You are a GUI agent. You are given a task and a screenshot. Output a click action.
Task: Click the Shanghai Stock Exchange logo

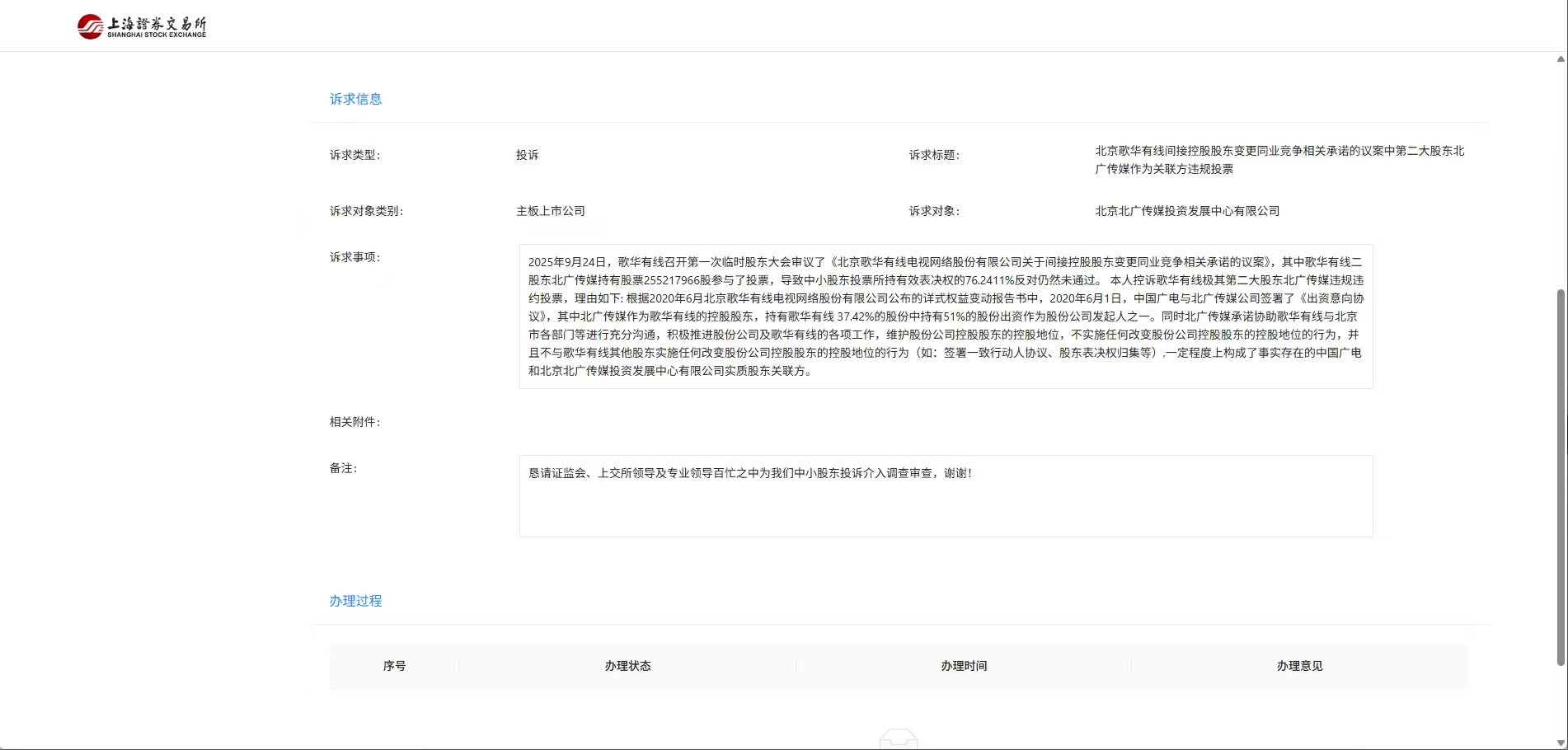tap(142, 26)
